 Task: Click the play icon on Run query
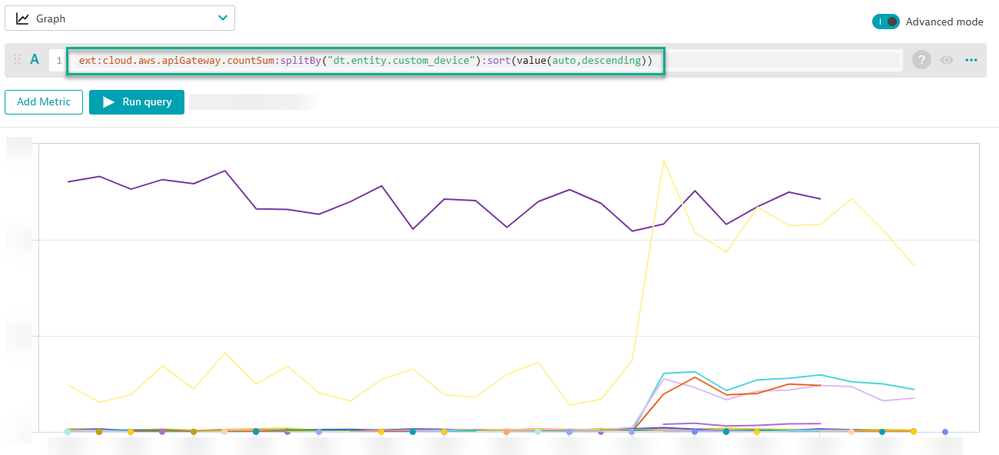point(108,102)
